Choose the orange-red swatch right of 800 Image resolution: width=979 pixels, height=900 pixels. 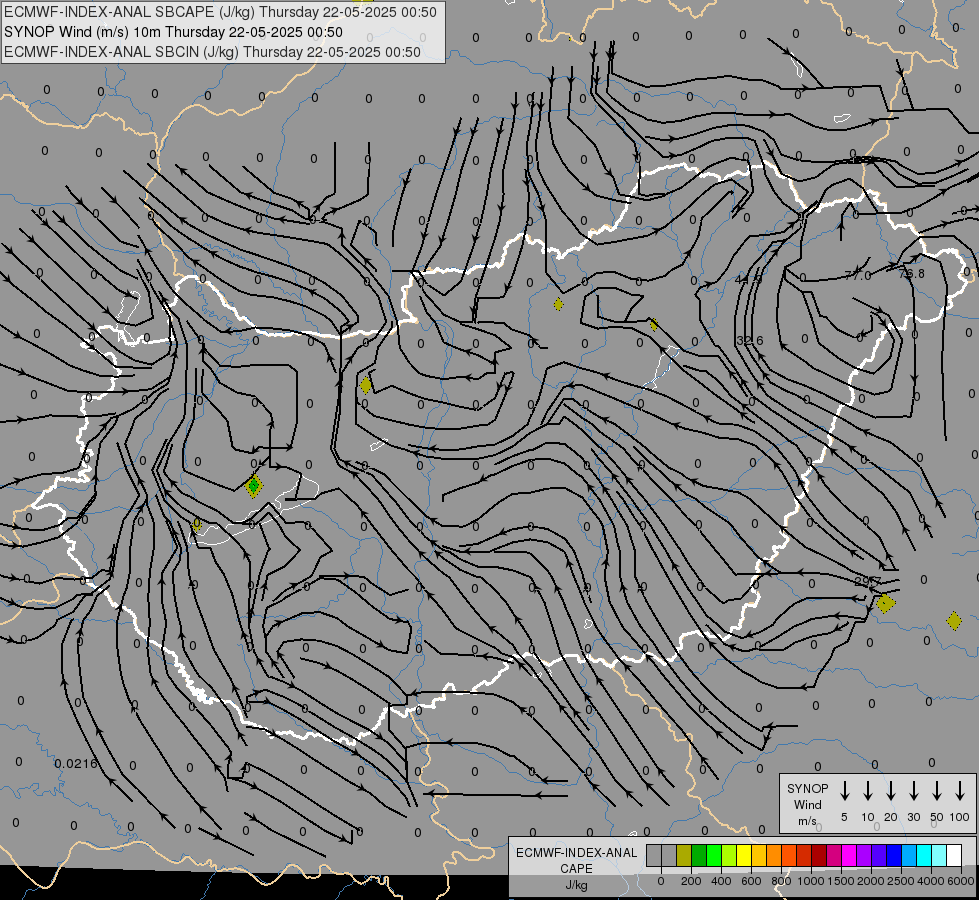click(790, 856)
